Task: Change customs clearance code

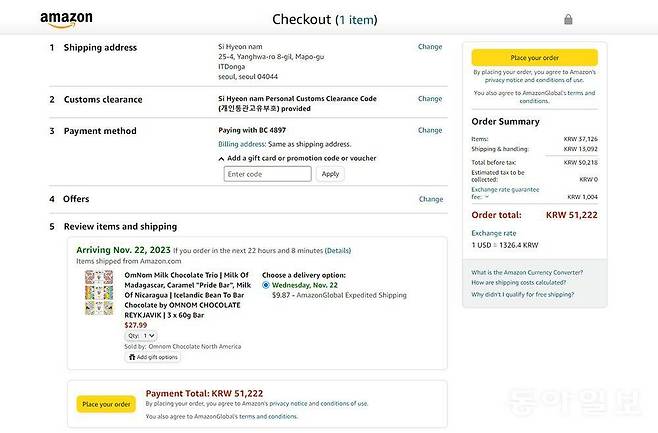Action: click(430, 99)
